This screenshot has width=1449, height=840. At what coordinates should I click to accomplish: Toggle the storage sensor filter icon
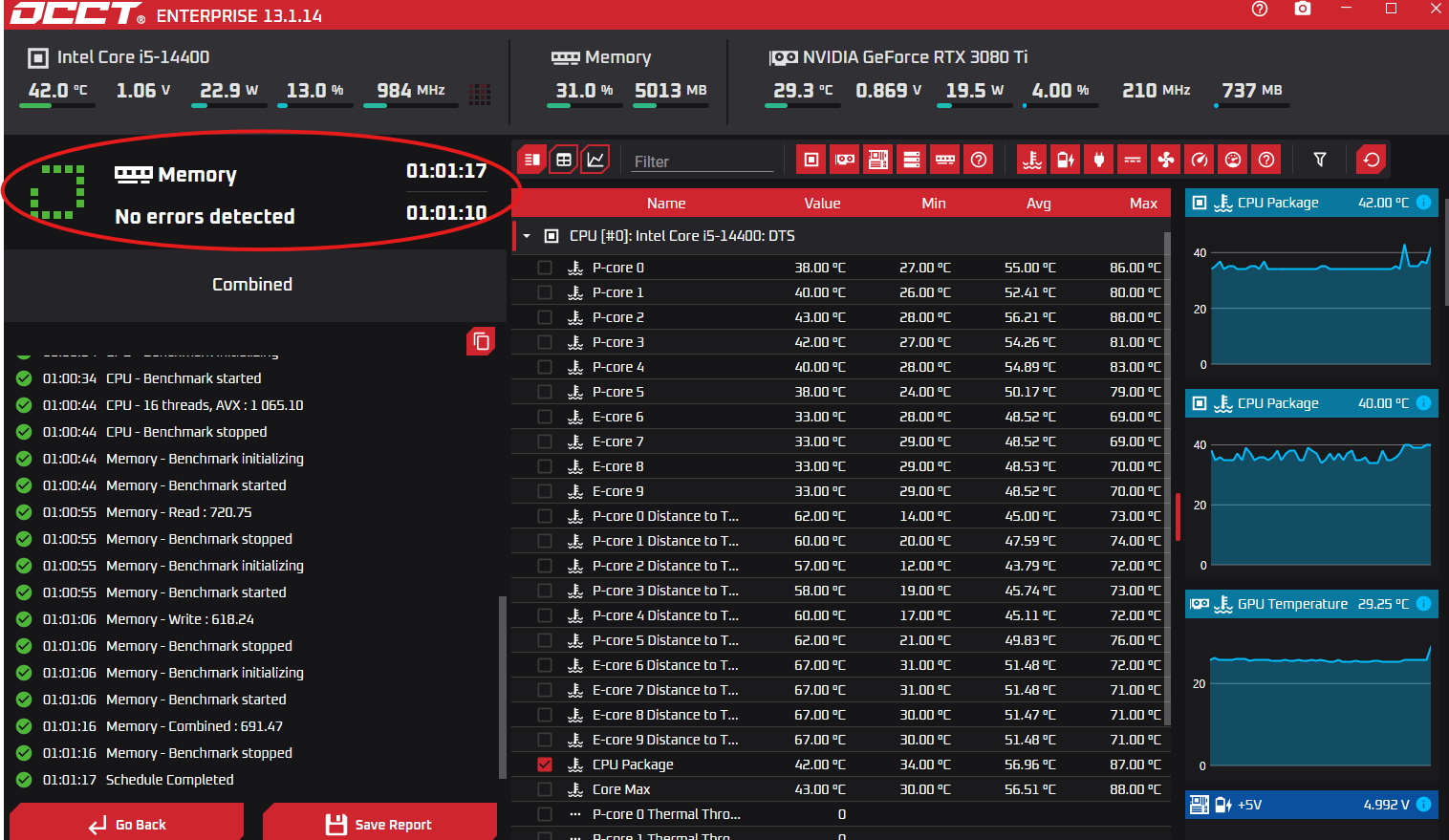912,160
